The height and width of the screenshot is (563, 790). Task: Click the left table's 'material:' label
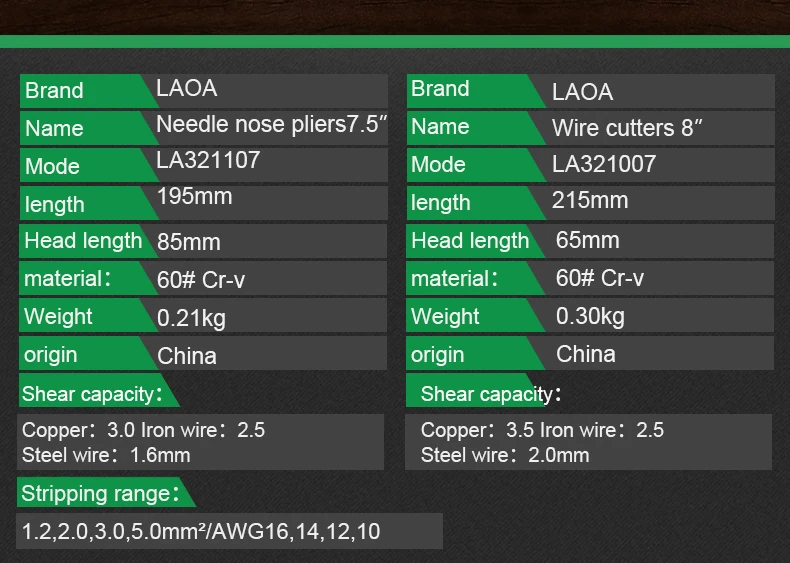tap(68, 279)
